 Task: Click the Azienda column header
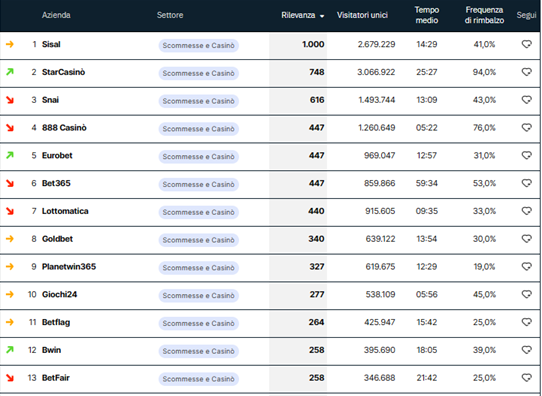(x=56, y=15)
